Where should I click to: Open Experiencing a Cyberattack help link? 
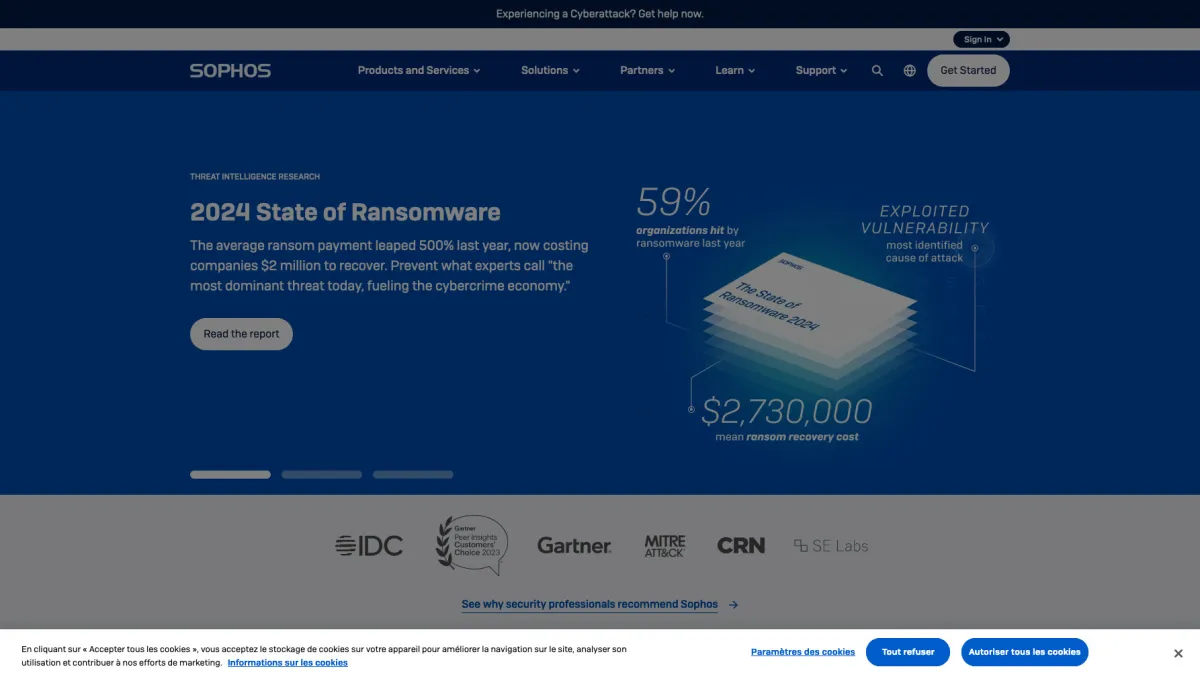(x=600, y=14)
